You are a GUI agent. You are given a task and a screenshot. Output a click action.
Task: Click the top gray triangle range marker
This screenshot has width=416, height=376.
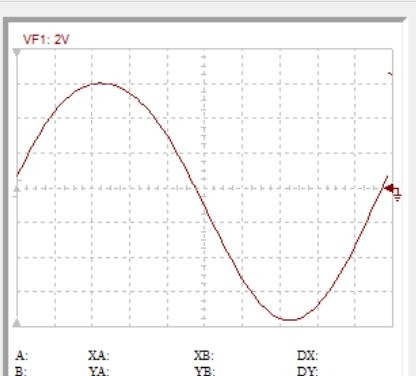(x=17, y=52)
